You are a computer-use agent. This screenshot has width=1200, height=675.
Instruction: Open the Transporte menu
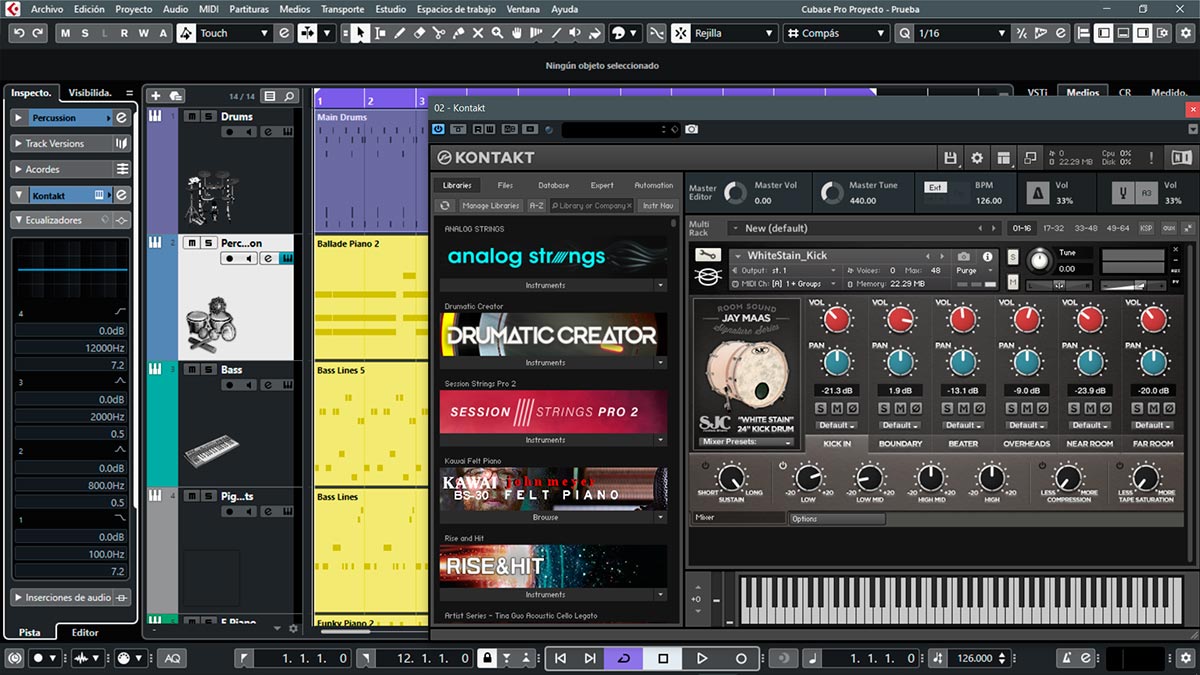342,9
